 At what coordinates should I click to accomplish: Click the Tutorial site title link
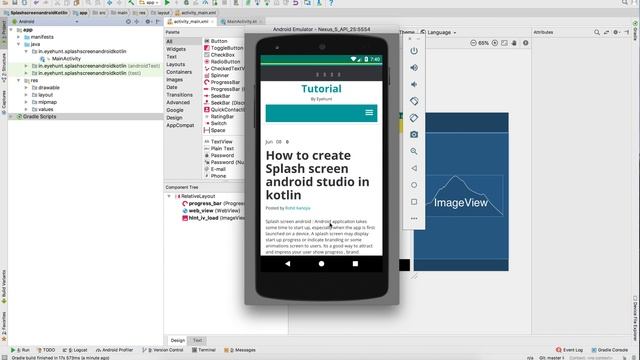point(321,89)
